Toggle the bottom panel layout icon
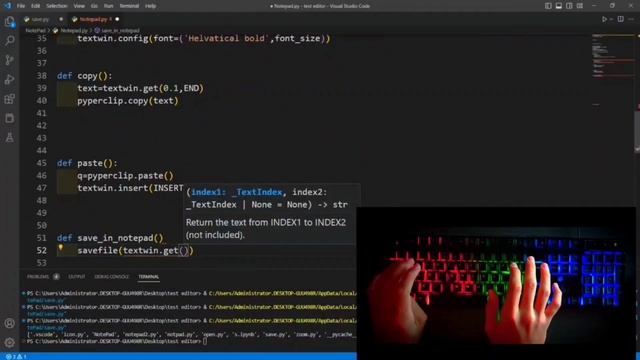Screen dimensions: 640x360 (559, 6)
